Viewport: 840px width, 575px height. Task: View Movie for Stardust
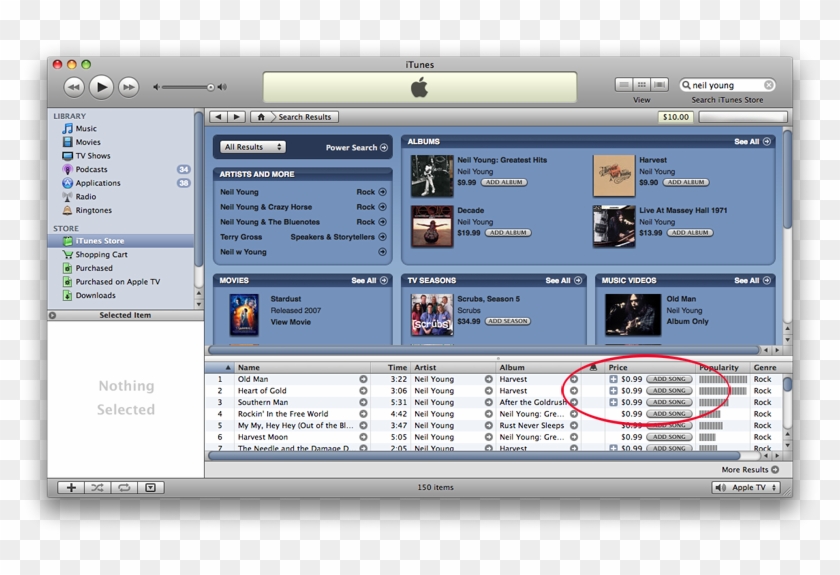click(x=290, y=322)
